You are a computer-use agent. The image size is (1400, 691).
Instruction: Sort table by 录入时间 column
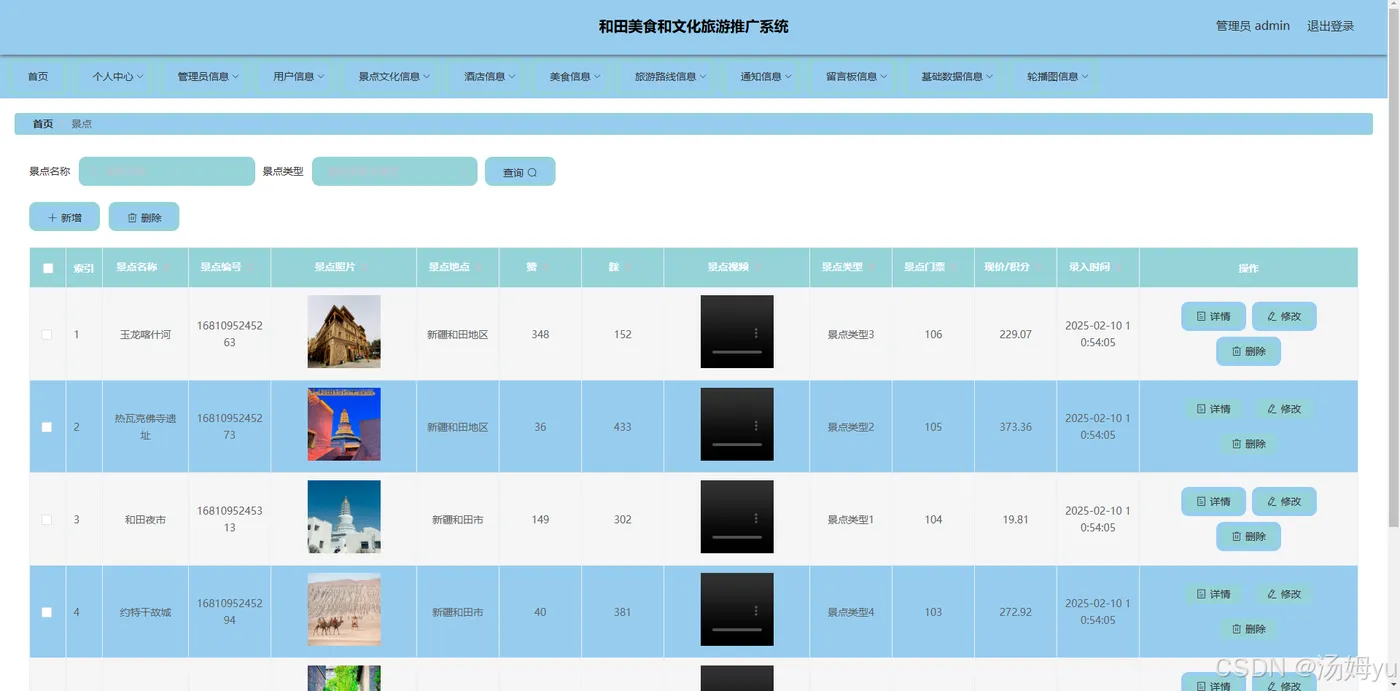pyautogui.click(x=1097, y=267)
